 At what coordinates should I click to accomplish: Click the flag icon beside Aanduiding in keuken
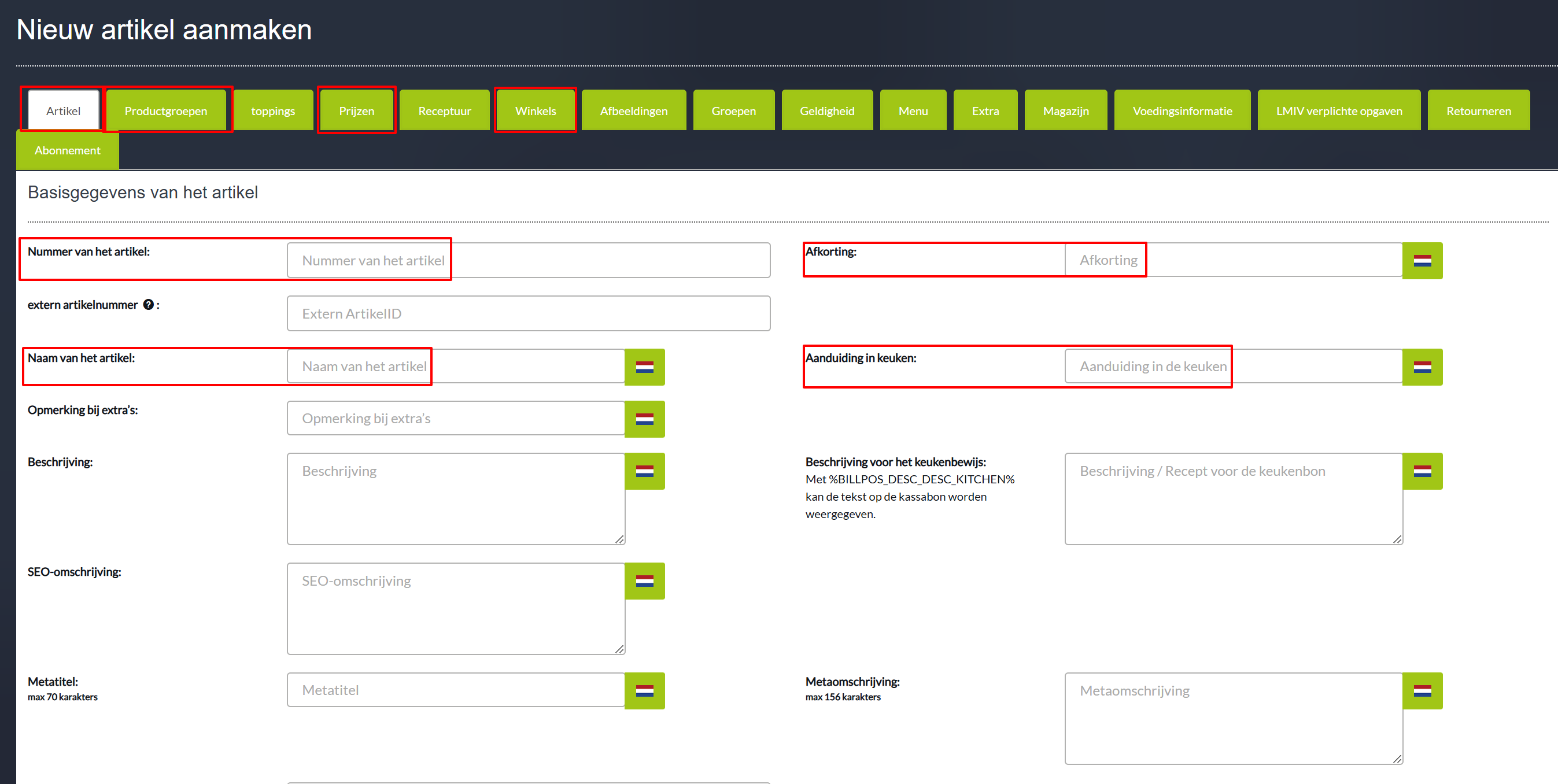tap(1422, 367)
